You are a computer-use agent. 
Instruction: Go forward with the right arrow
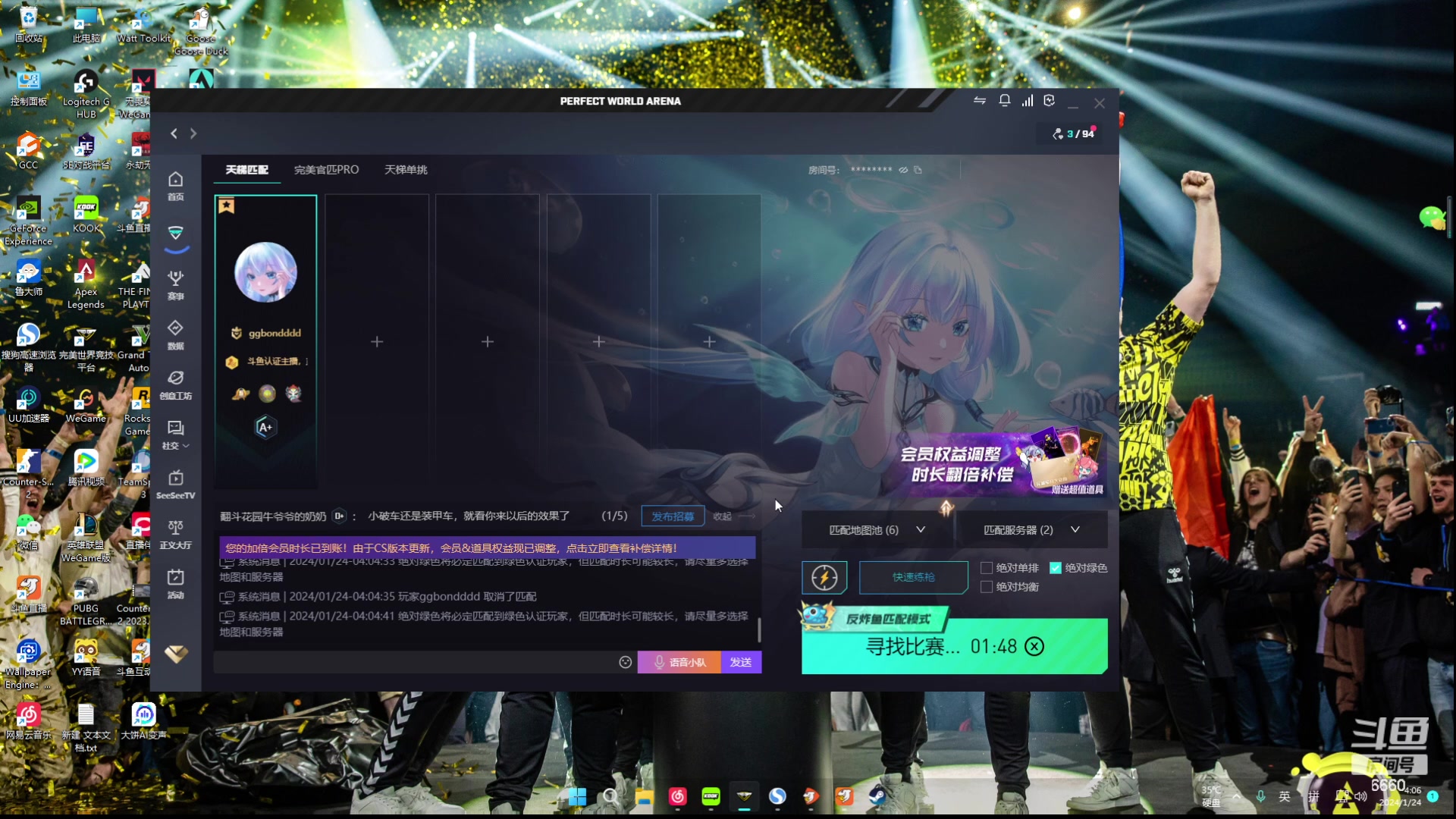coord(193,133)
